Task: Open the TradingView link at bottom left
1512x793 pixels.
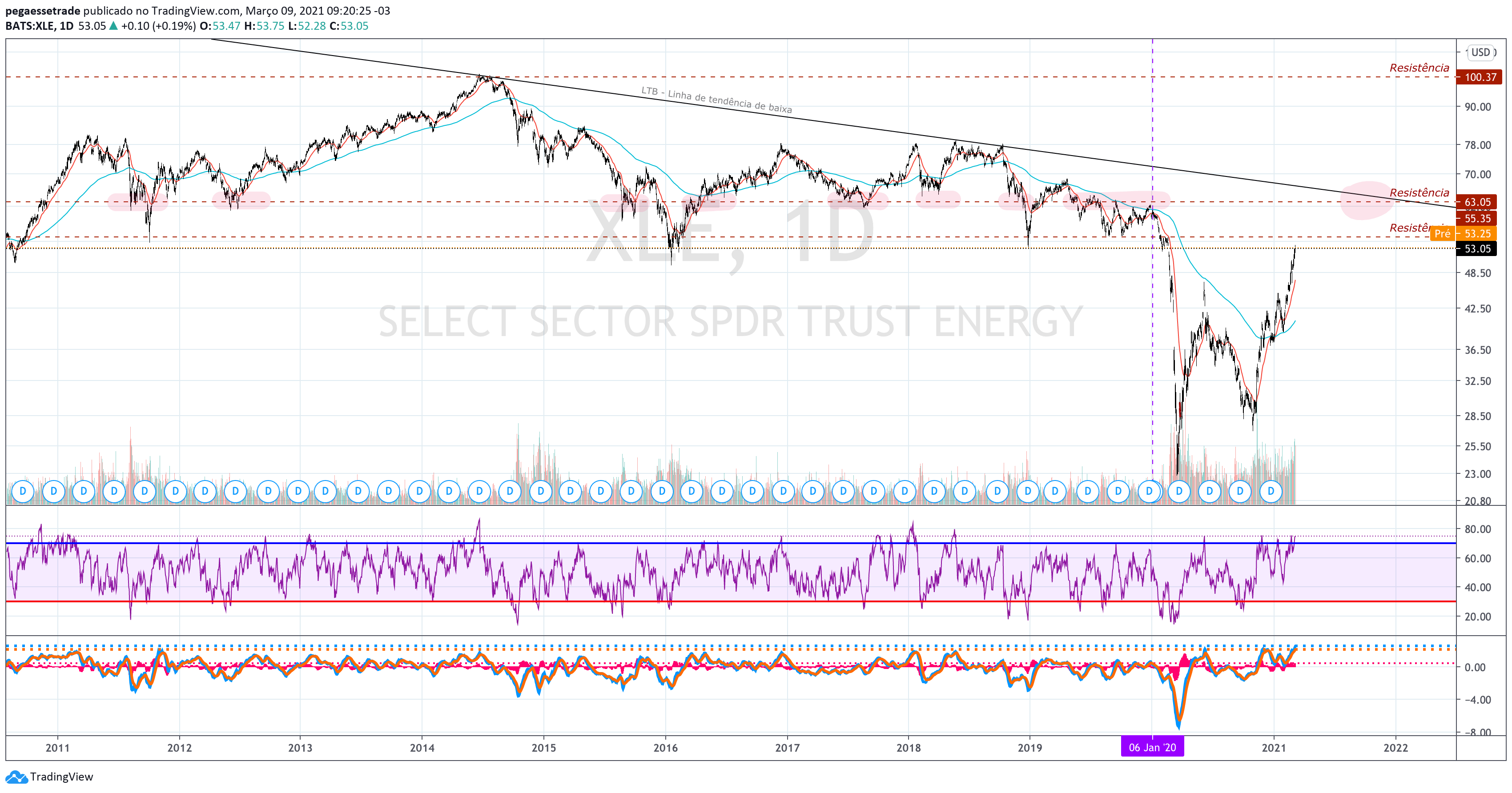Action: pyautogui.click(x=62, y=777)
